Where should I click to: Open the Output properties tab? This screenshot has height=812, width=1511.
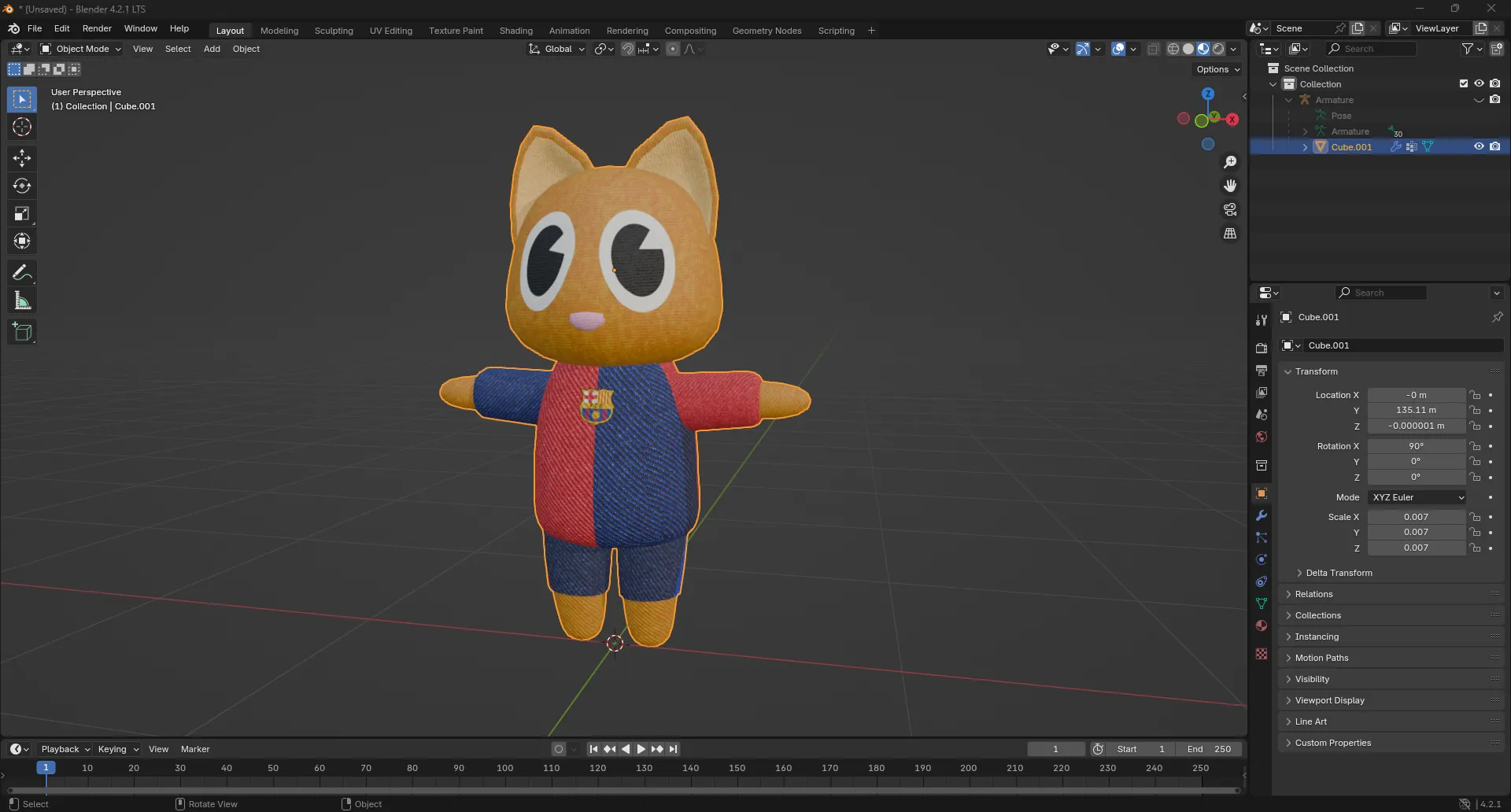tap(1262, 370)
